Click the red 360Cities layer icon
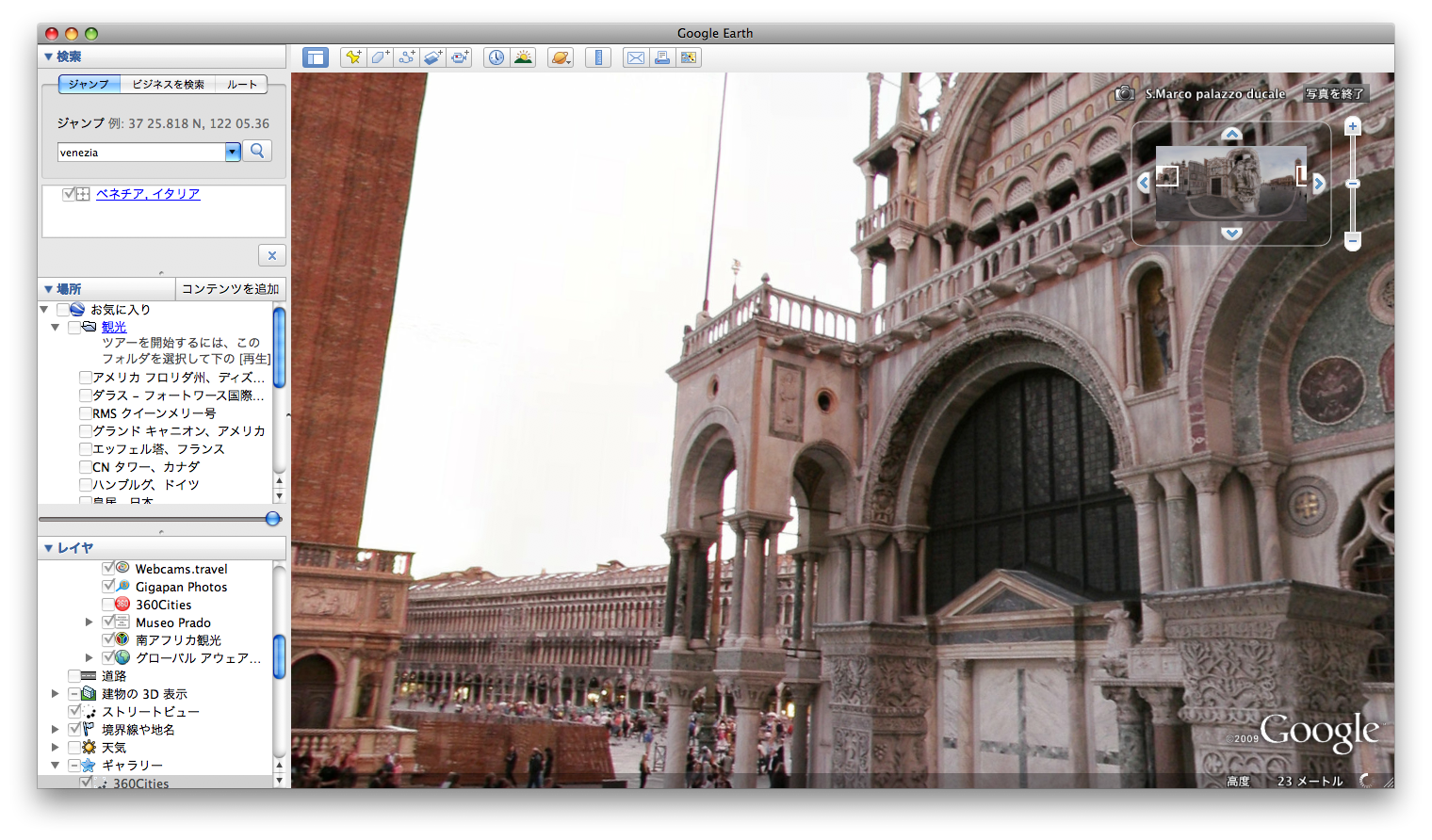The width and height of the screenshot is (1432, 840). click(122, 604)
